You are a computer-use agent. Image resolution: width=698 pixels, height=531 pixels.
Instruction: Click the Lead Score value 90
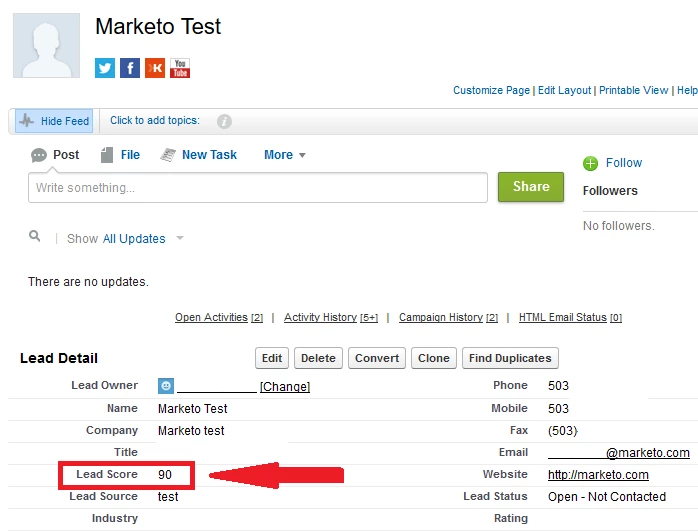pos(165,474)
